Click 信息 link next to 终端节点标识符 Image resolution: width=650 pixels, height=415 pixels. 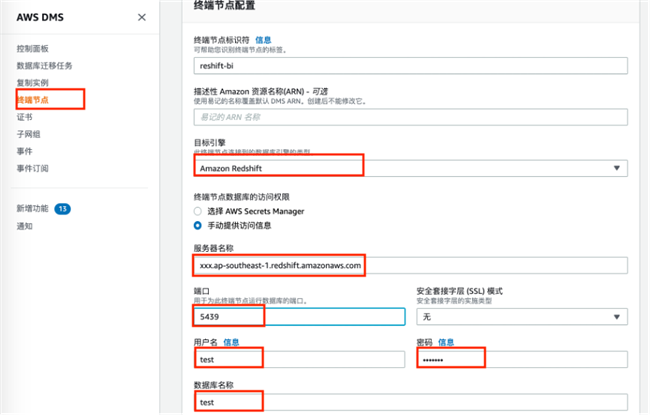[263, 40]
